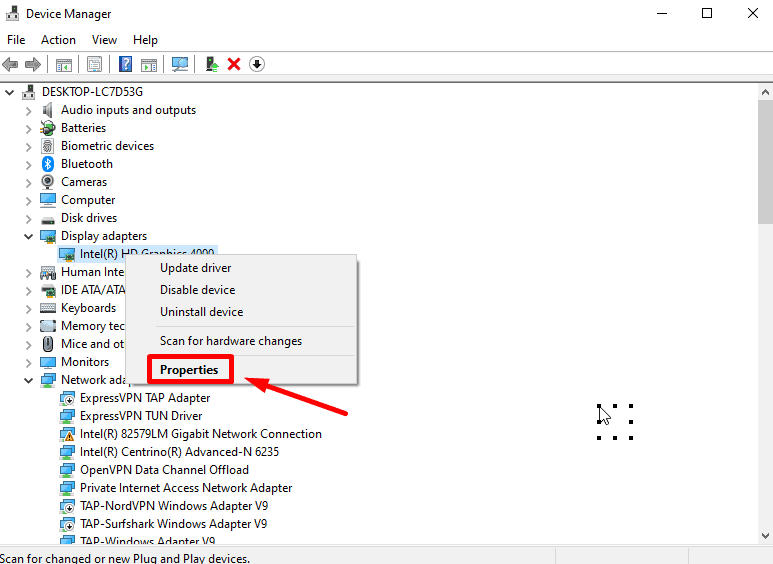Select OpenVPN Data Channel Offload
773x564 pixels.
coord(164,470)
